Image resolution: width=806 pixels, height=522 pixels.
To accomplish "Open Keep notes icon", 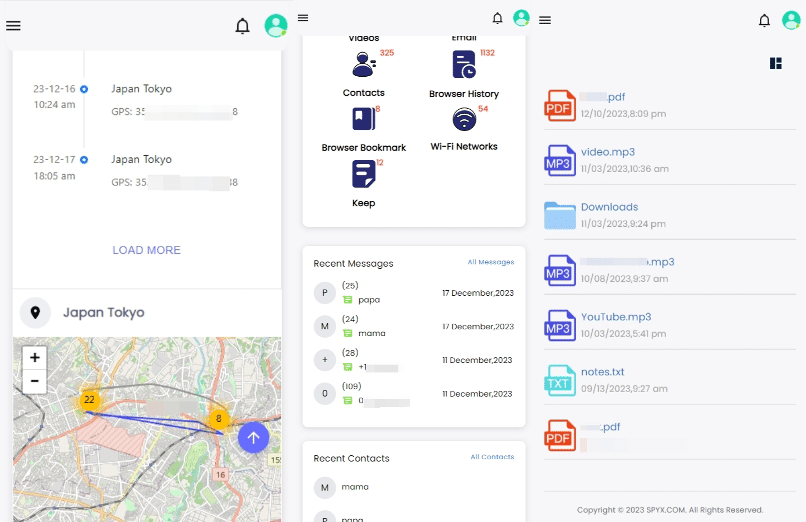I will (364, 174).
